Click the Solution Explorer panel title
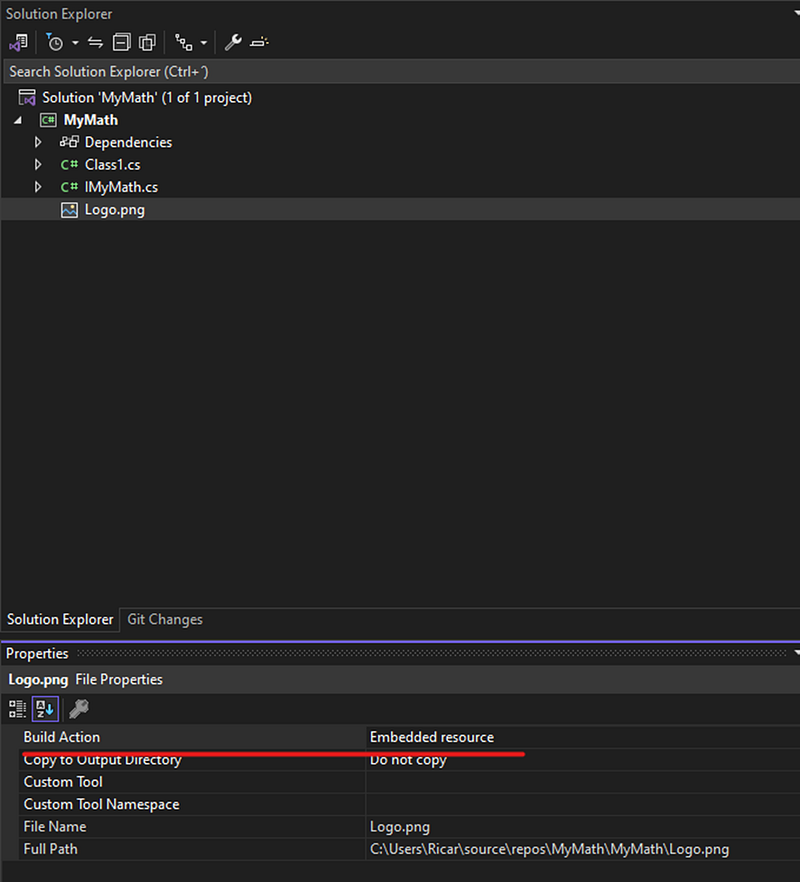 point(59,14)
